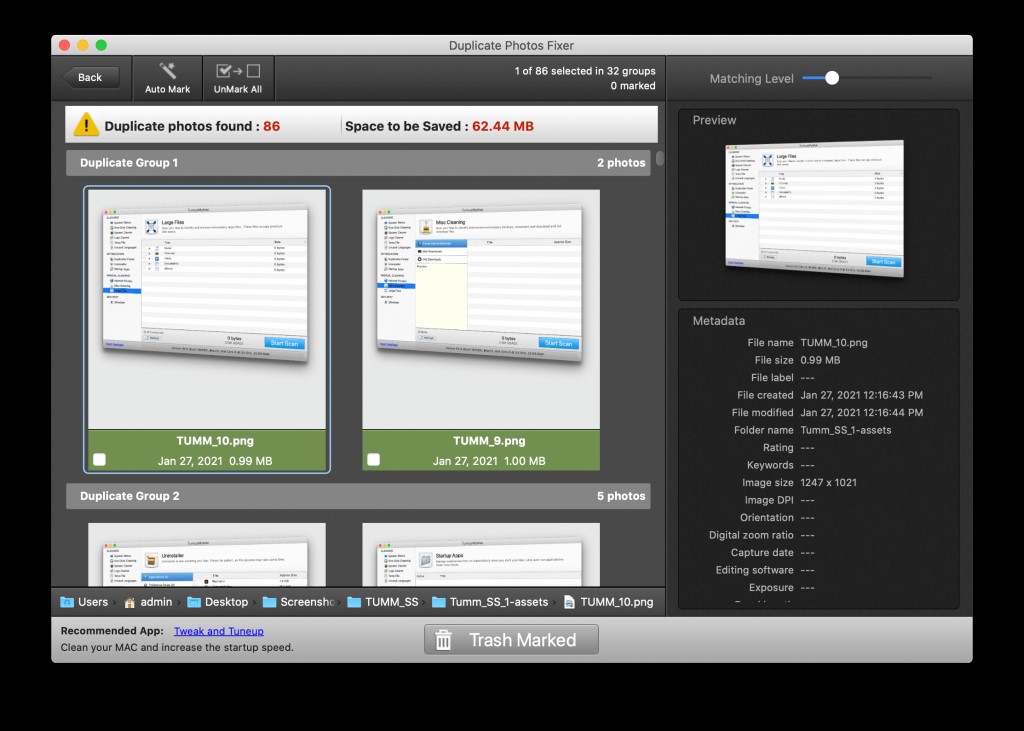
Task: Click the Matching Level slider handle
Action: (831, 78)
